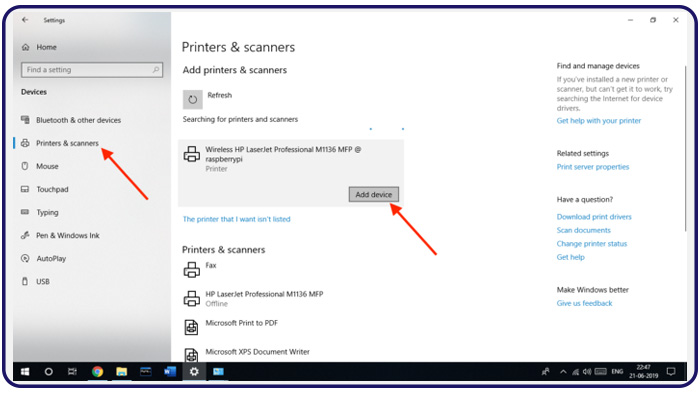Open the Windows Start menu
Viewport: 700px width, 393px height.
click(25, 372)
